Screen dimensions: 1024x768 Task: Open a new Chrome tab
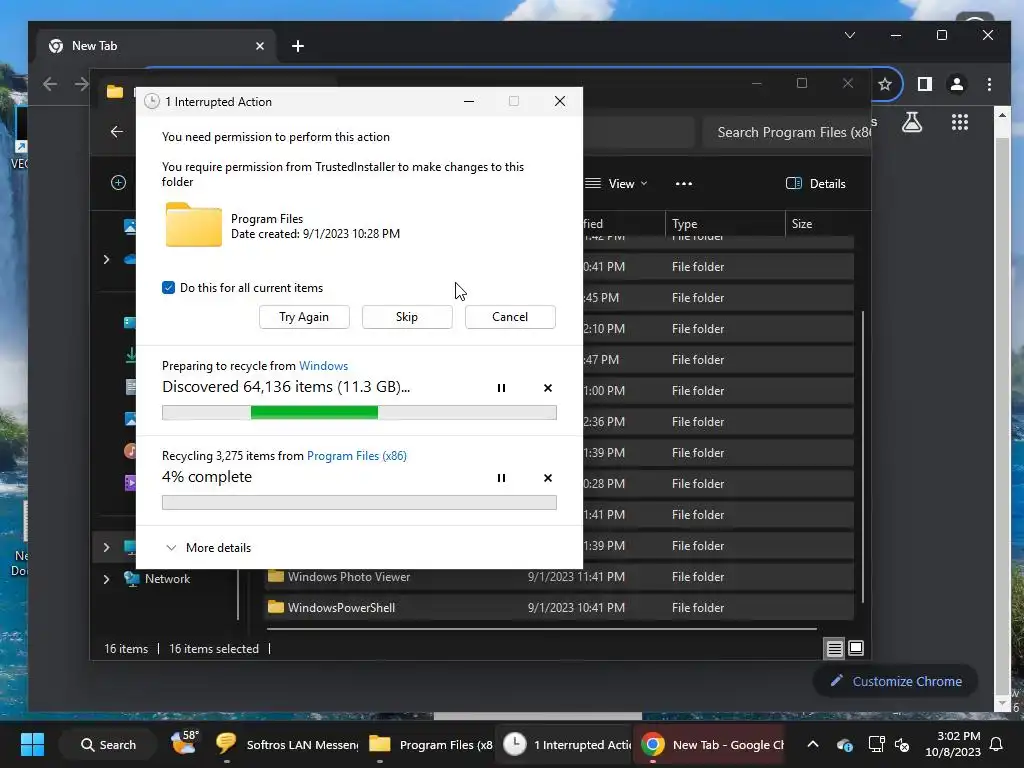(298, 46)
